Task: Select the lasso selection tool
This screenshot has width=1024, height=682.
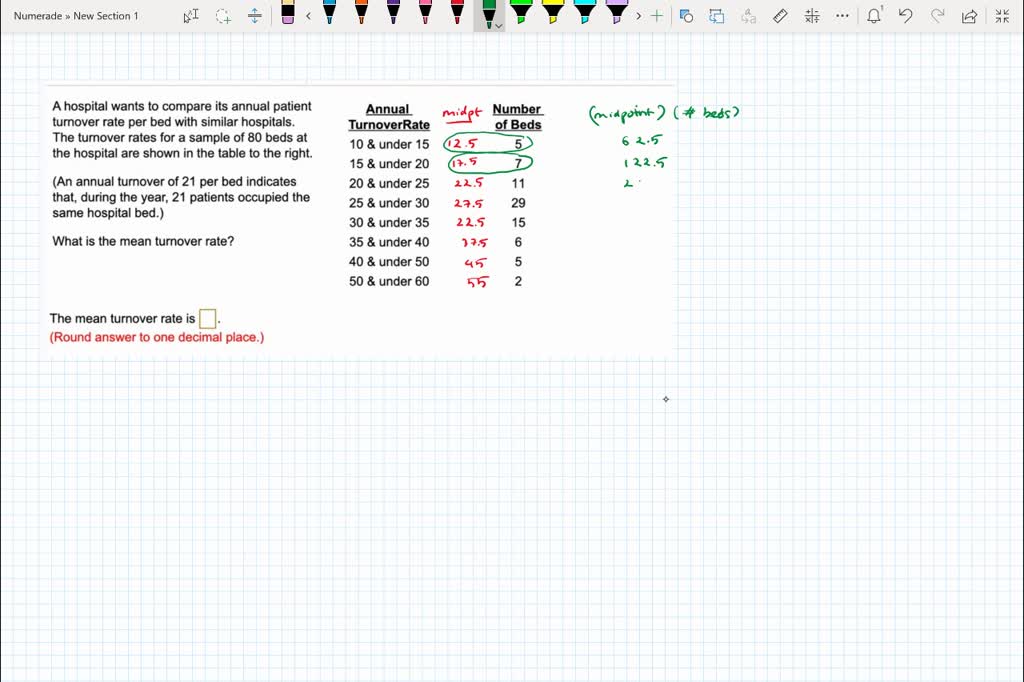Action: pyautogui.click(x=222, y=16)
